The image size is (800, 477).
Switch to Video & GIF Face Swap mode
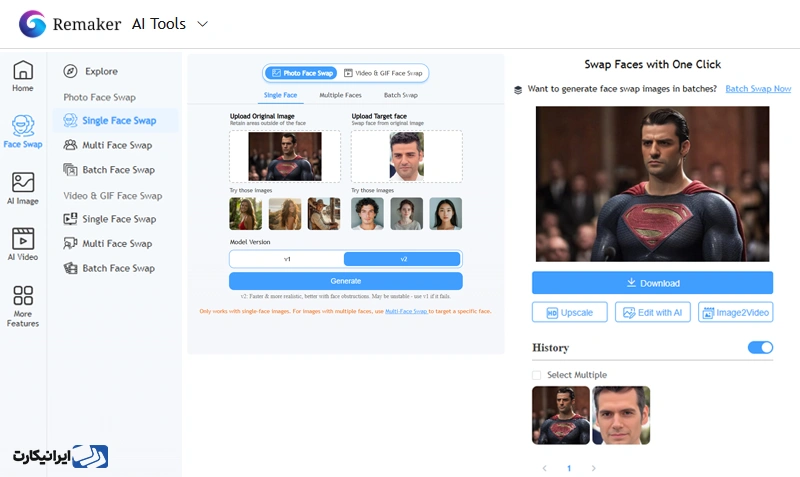pos(383,73)
